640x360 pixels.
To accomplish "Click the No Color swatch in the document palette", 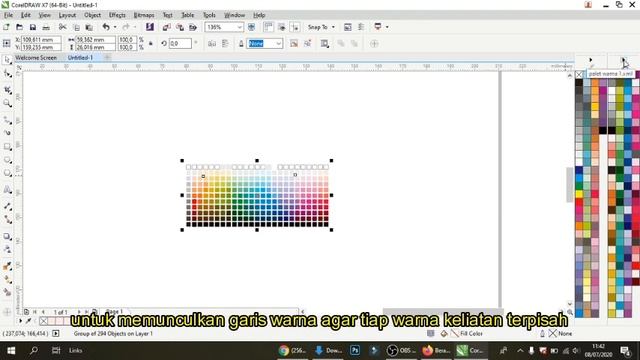I will click(x=43, y=321).
